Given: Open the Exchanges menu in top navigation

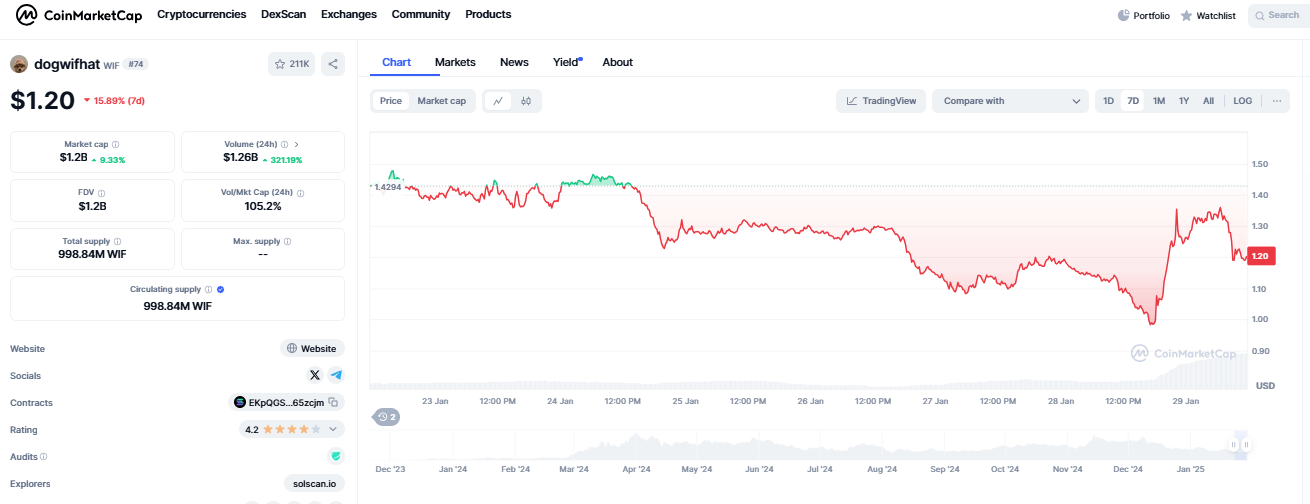Looking at the screenshot, I should tap(349, 15).
